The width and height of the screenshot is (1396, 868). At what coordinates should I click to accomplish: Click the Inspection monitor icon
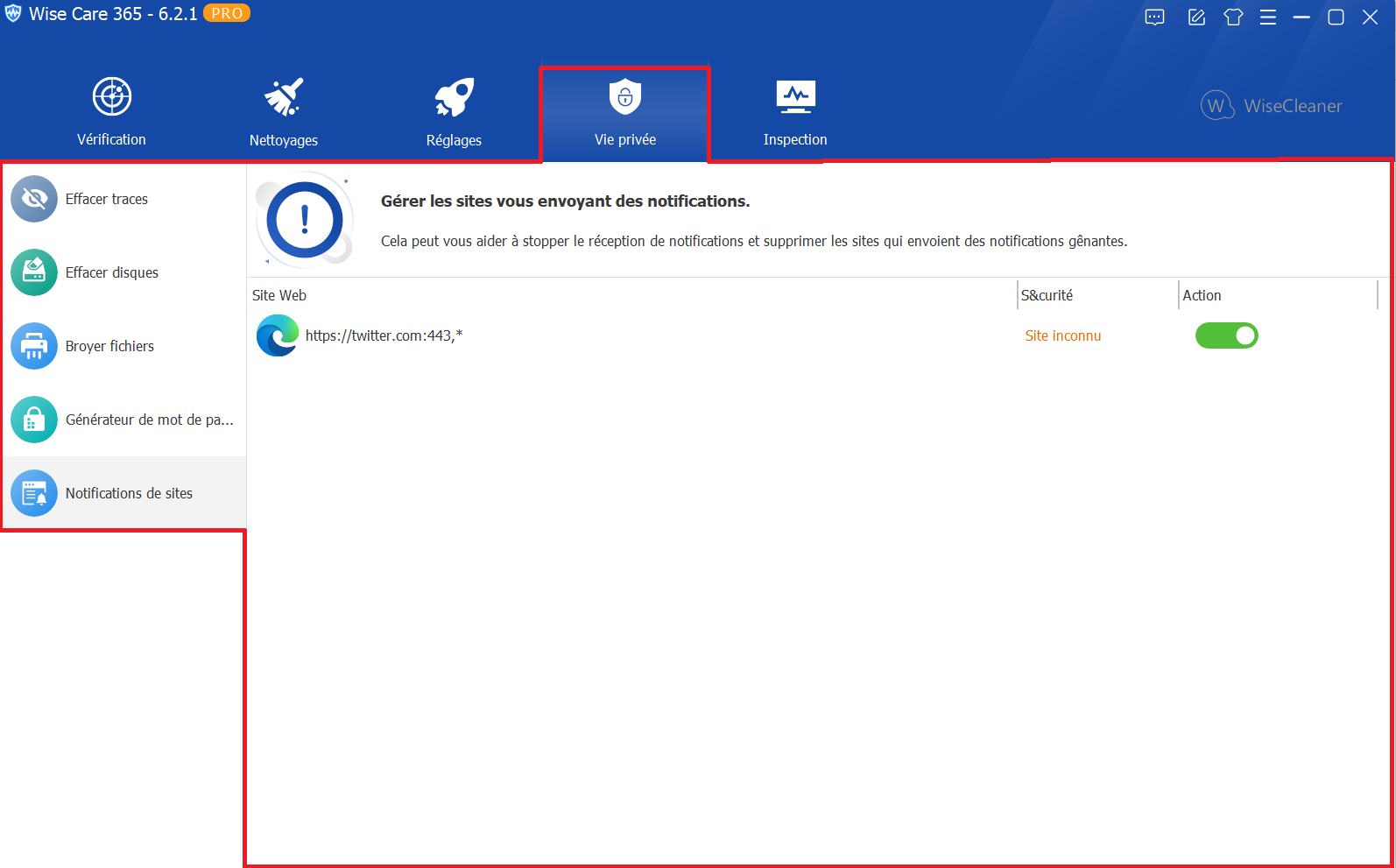(795, 96)
